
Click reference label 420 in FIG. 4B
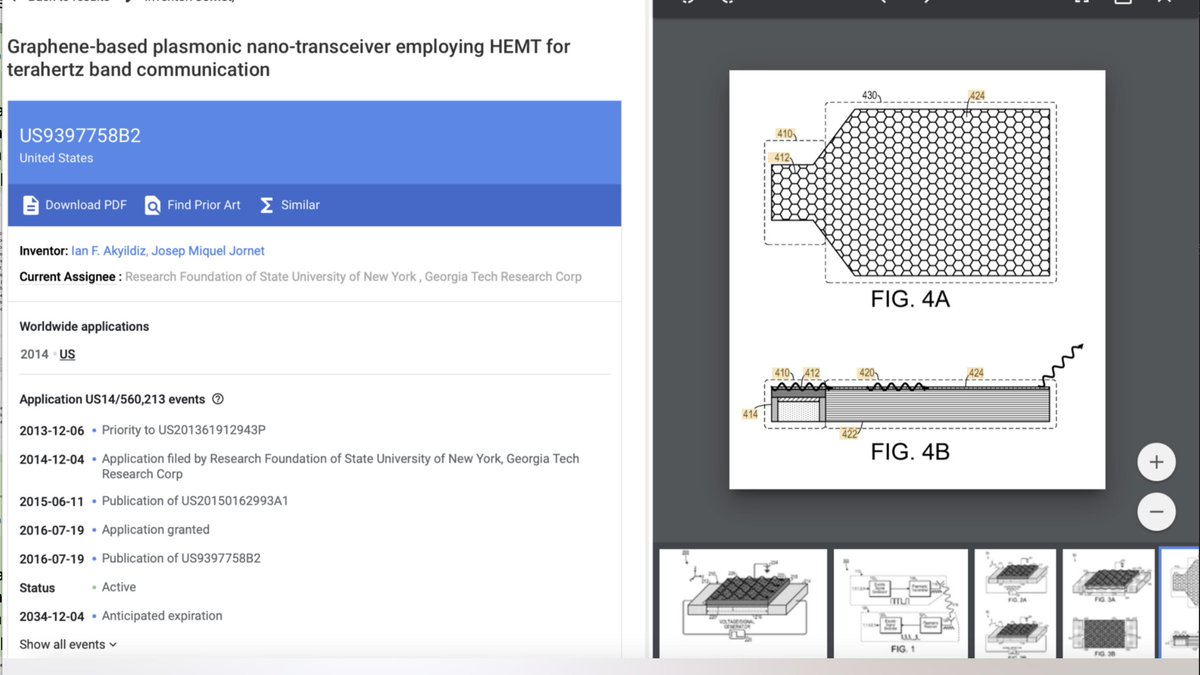tap(867, 374)
